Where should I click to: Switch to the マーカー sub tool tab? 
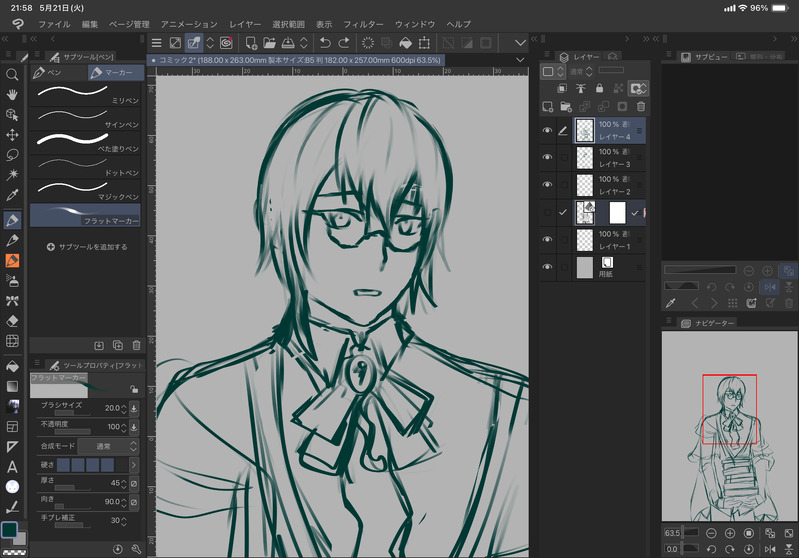[115, 73]
